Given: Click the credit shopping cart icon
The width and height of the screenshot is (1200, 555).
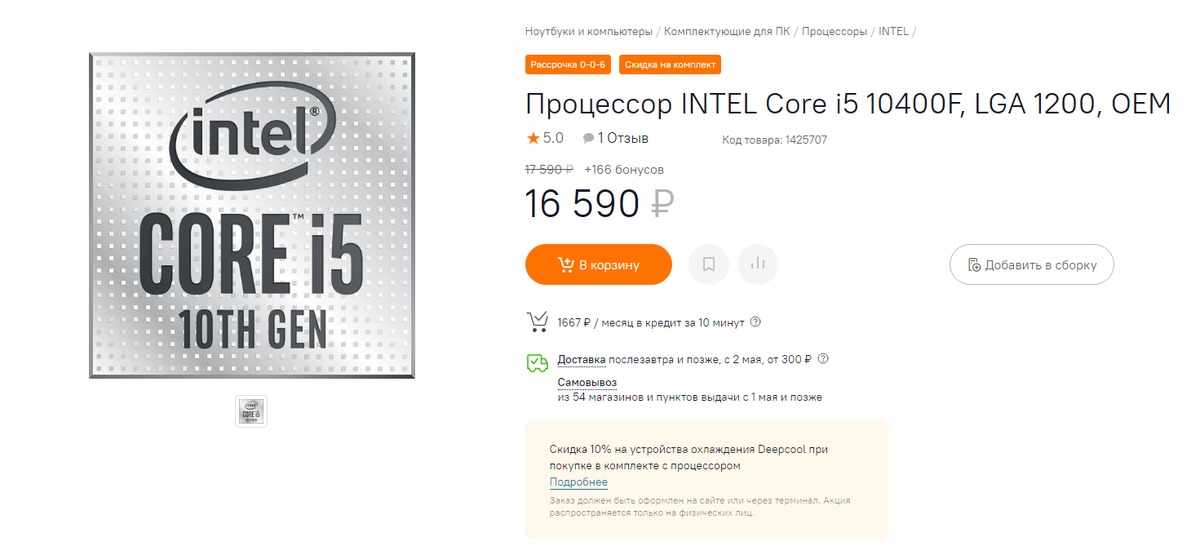Looking at the screenshot, I should pyautogui.click(x=537, y=322).
